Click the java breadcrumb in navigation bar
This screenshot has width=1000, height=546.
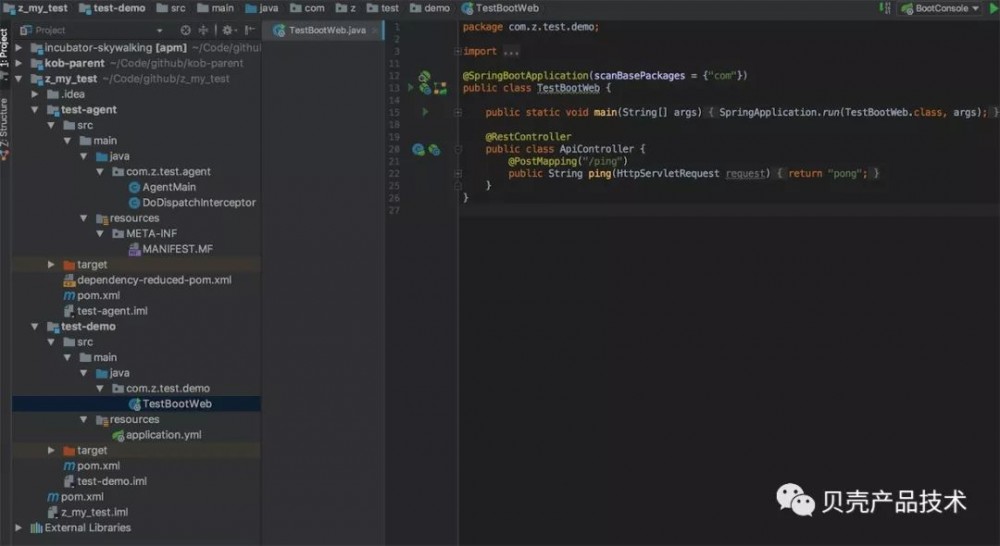(x=261, y=8)
